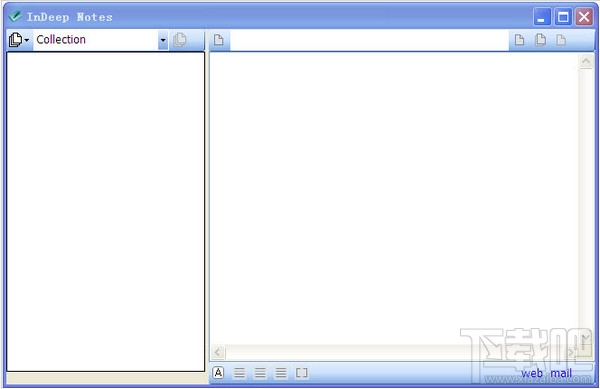Select the Collection name field

coord(96,40)
